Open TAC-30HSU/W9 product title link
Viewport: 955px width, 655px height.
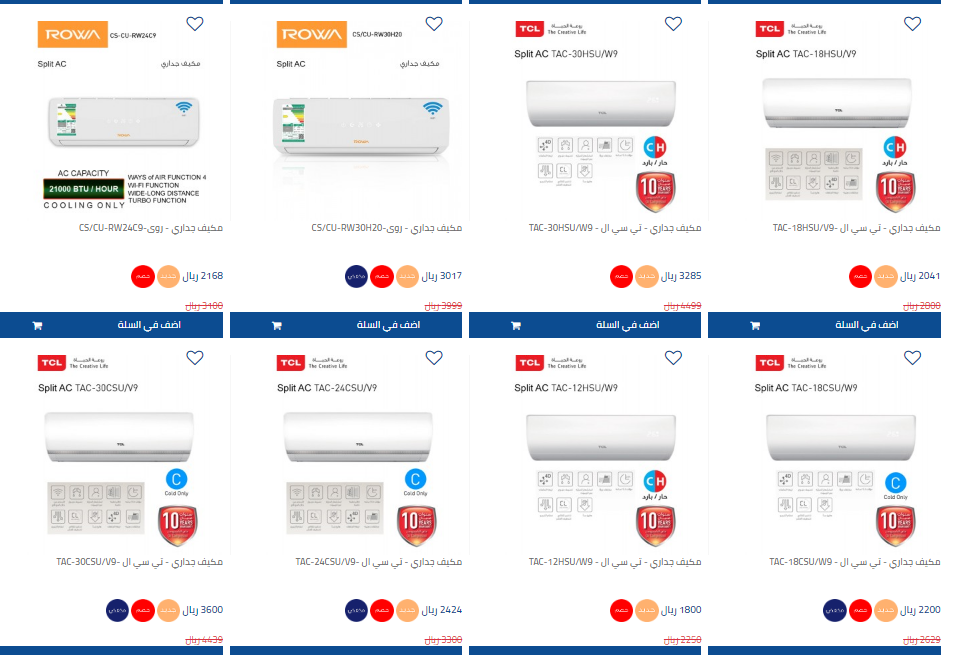pos(615,228)
